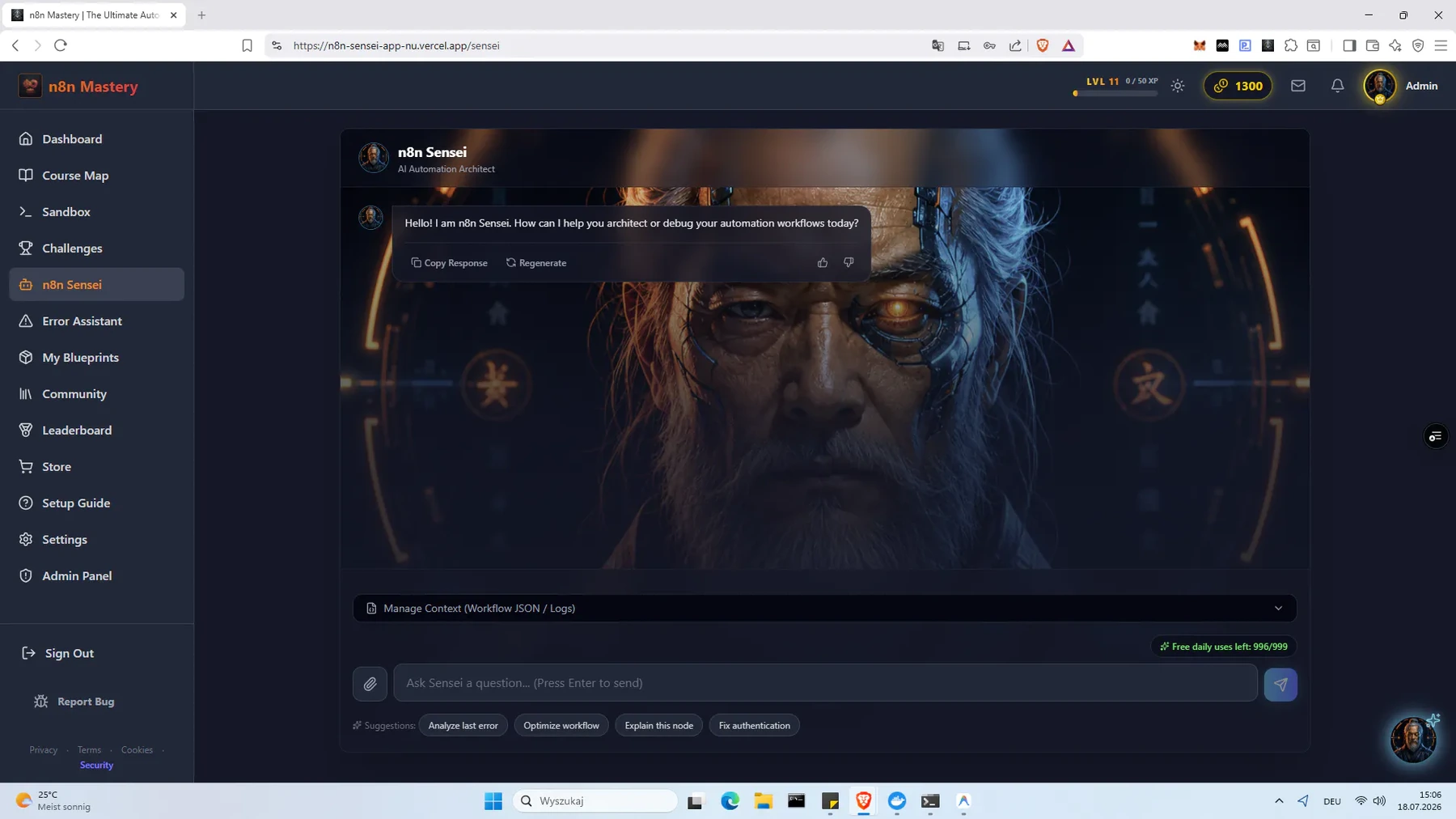Viewport: 1456px width, 819px height.
Task: Go back in the browser
Action: click(15, 45)
